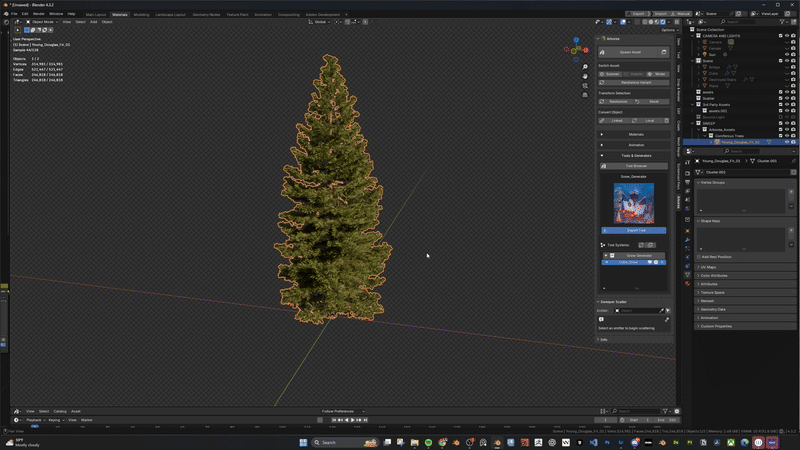The height and width of the screenshot is (450, 800).
Task: Open the Render menu
Action: [40, 13]
